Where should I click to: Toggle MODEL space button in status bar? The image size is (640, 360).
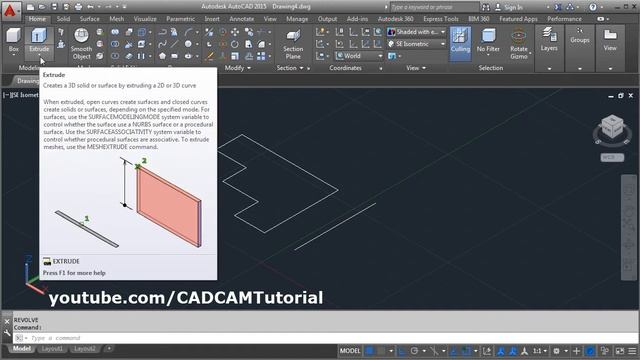[350, 351]
